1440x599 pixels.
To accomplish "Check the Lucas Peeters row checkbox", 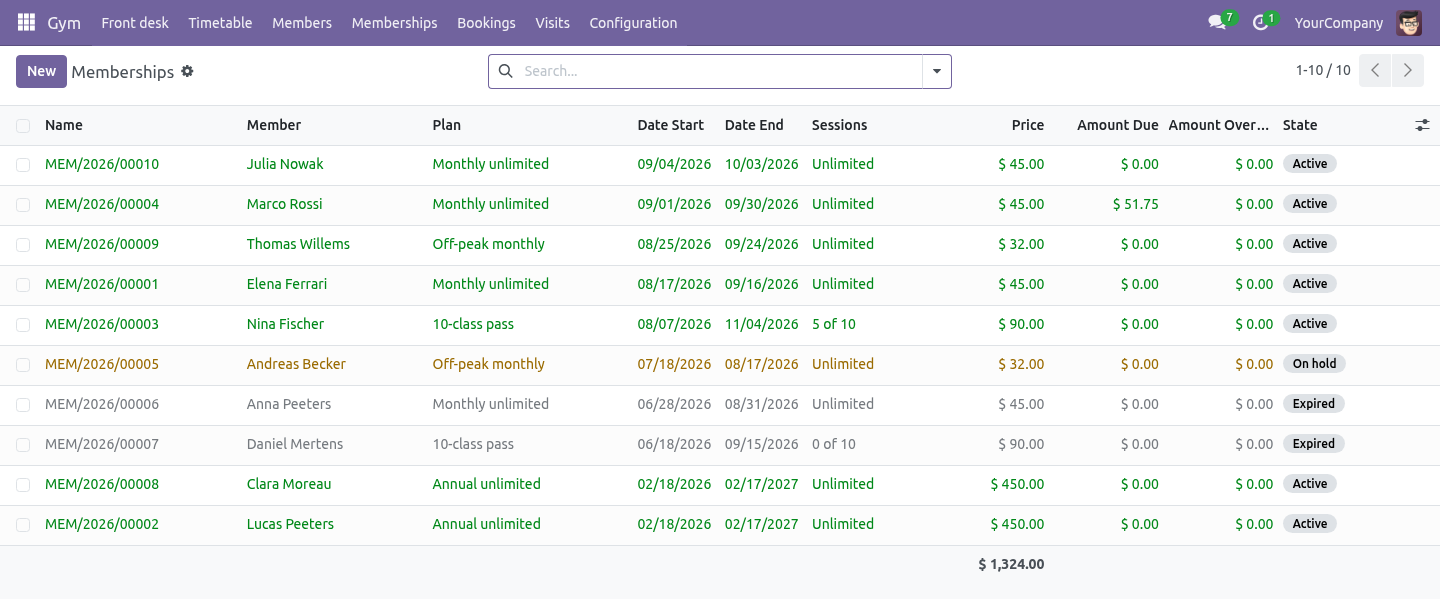I will pos(23,525).
